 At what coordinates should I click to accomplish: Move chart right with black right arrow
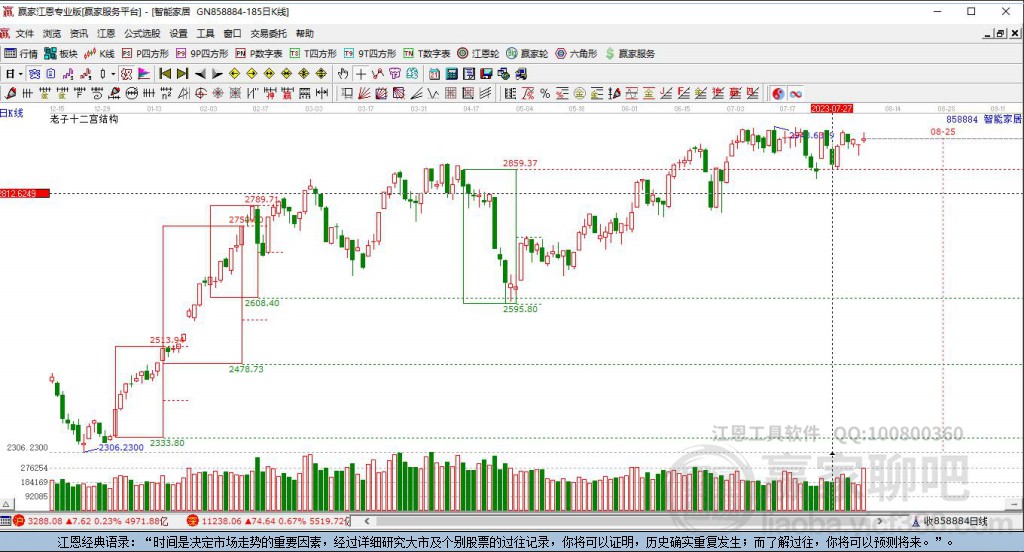(217, 74)
